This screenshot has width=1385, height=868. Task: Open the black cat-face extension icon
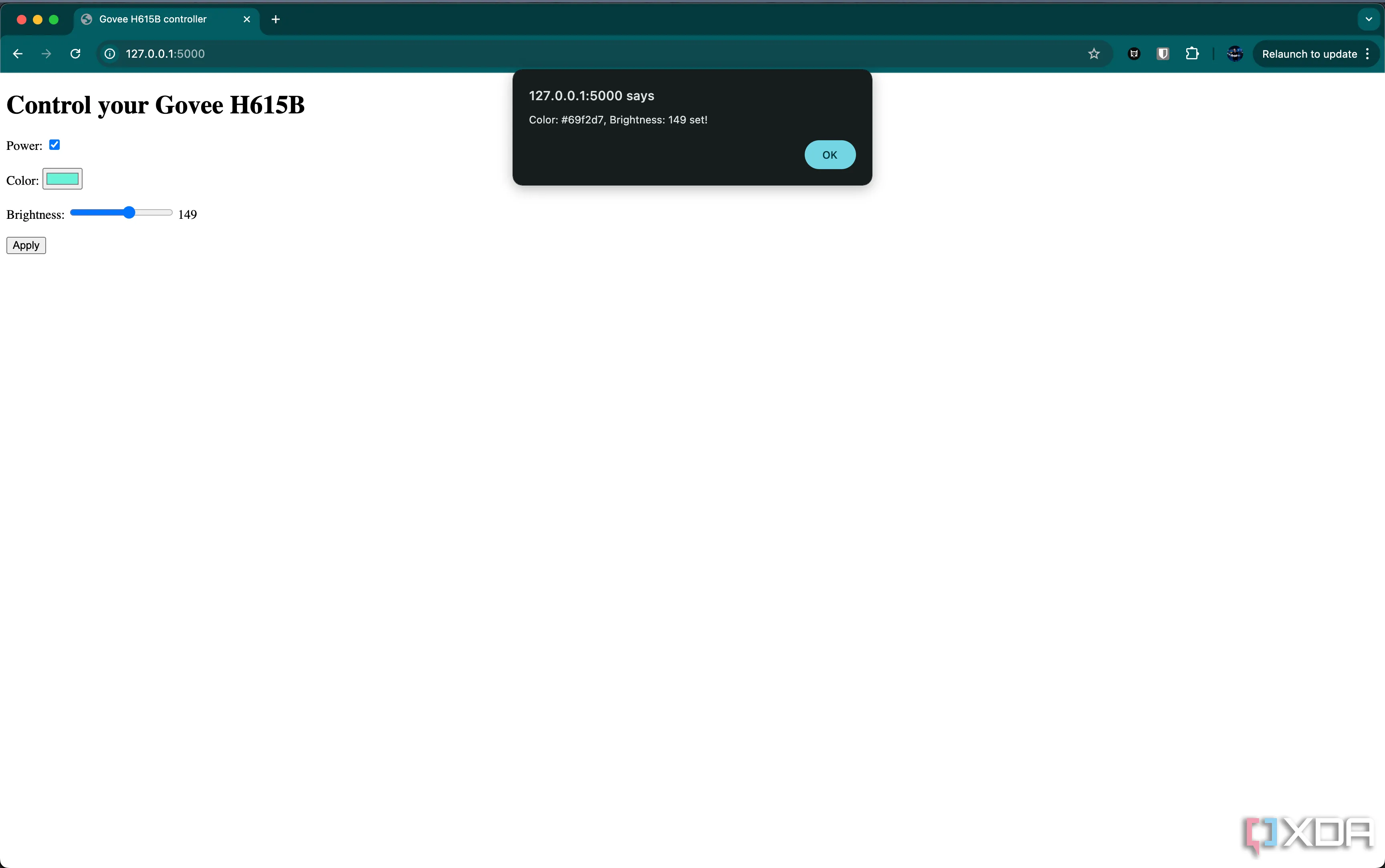tap(1134, 54)
